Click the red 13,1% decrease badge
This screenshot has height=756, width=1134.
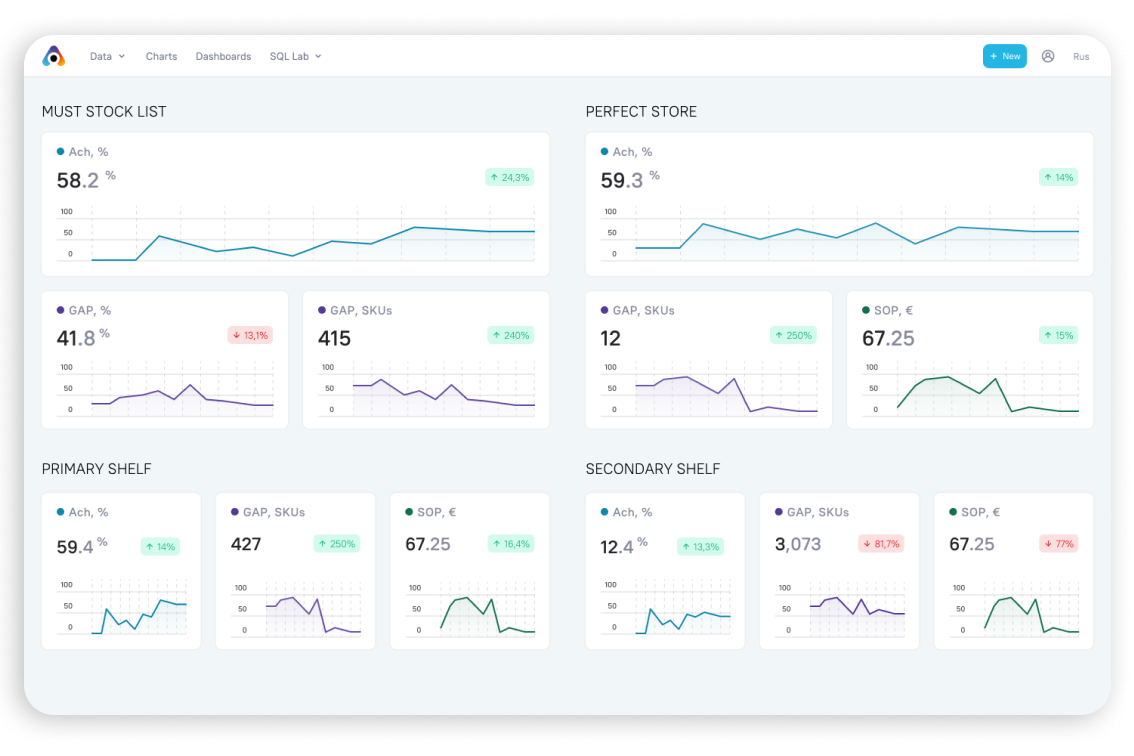tap(250, 335)
